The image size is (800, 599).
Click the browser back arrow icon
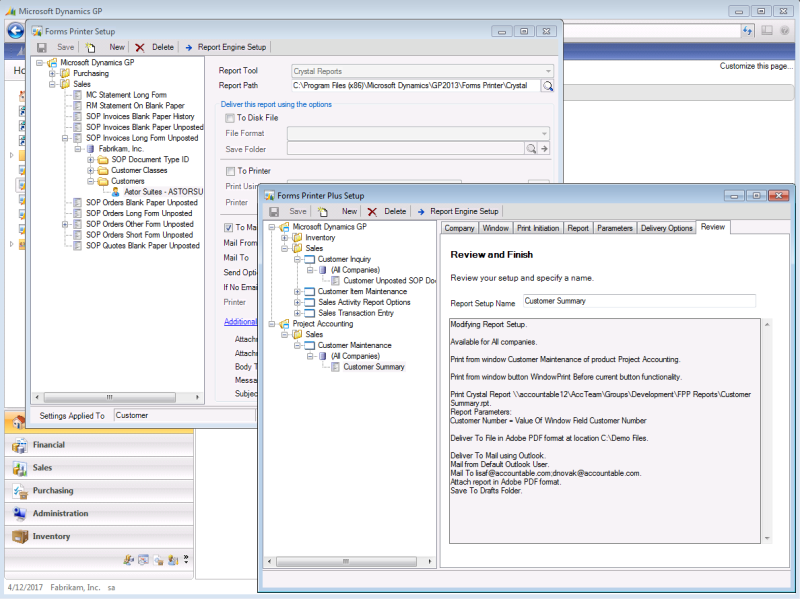point(15,31)
